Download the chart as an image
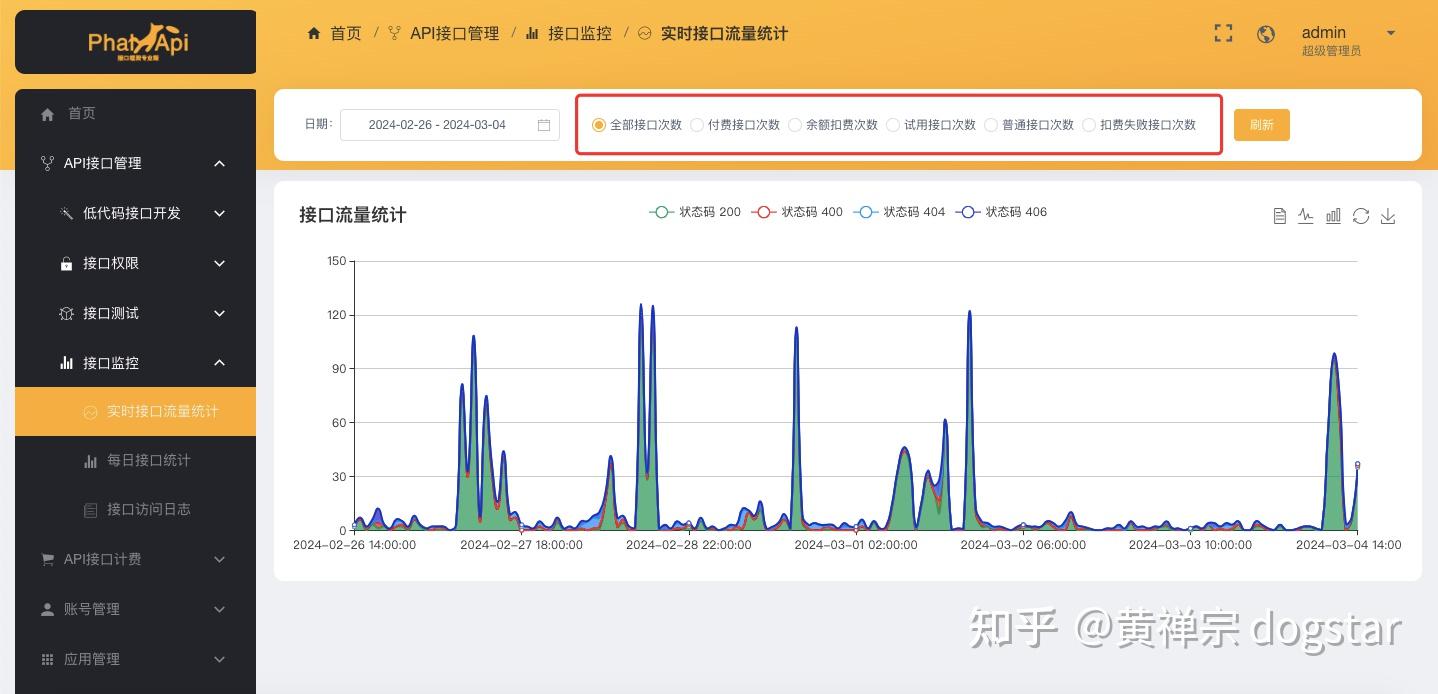The image size is (1438, 694). click(1388, 215)
